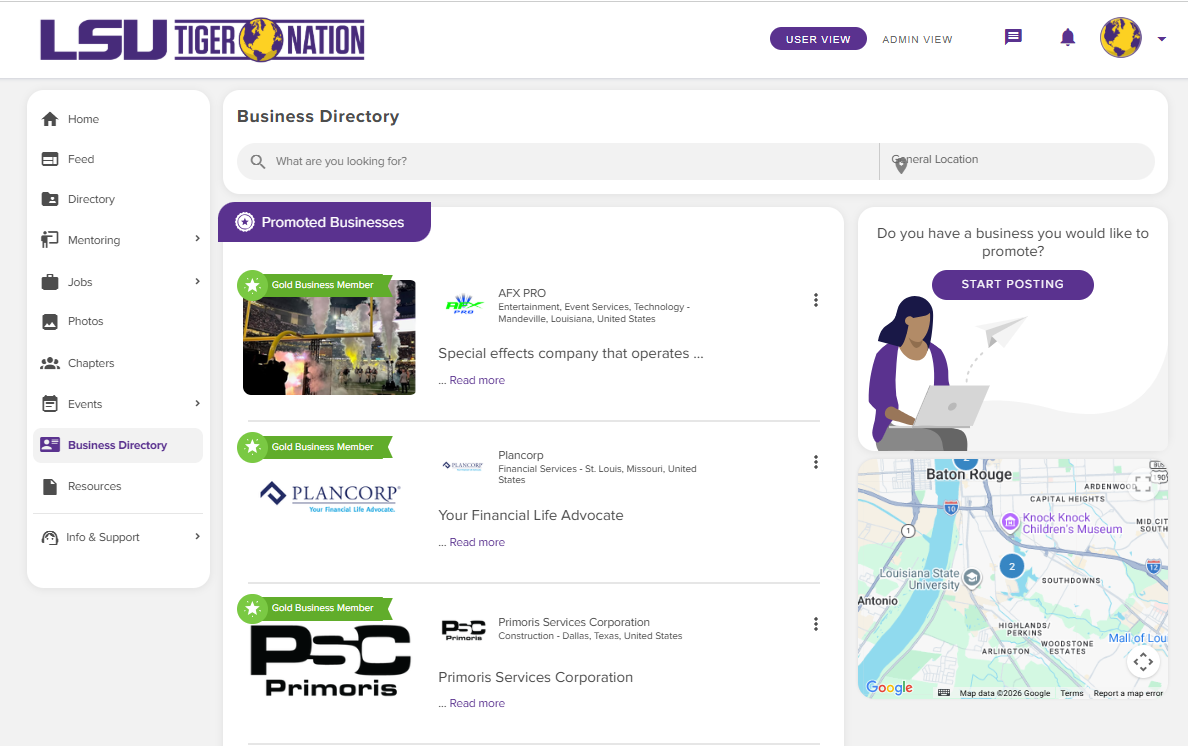This screenshot has width=1188, height=746.
Task: Open the Primoris Services Corporation title
Action: point(574,622)
